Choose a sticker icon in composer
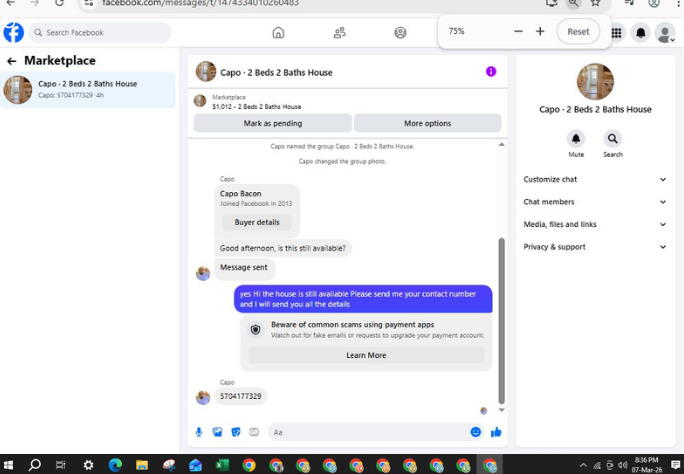This screenshot has height=474, width=684. (236, 432)
